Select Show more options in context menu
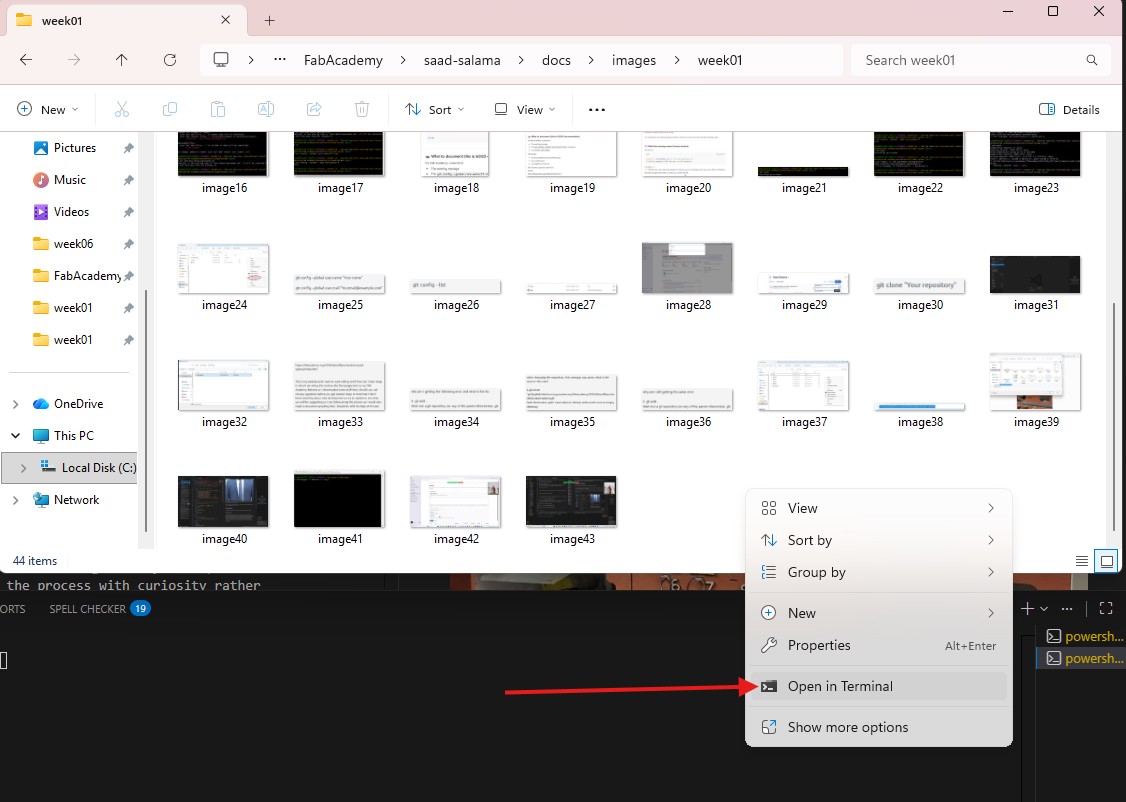The image size is (1126, 802). [879, 727]
